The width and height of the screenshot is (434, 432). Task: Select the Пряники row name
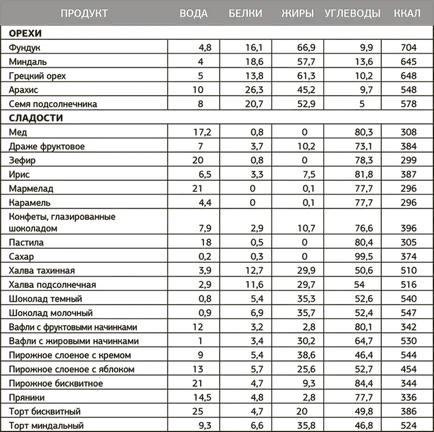[26, 398]
